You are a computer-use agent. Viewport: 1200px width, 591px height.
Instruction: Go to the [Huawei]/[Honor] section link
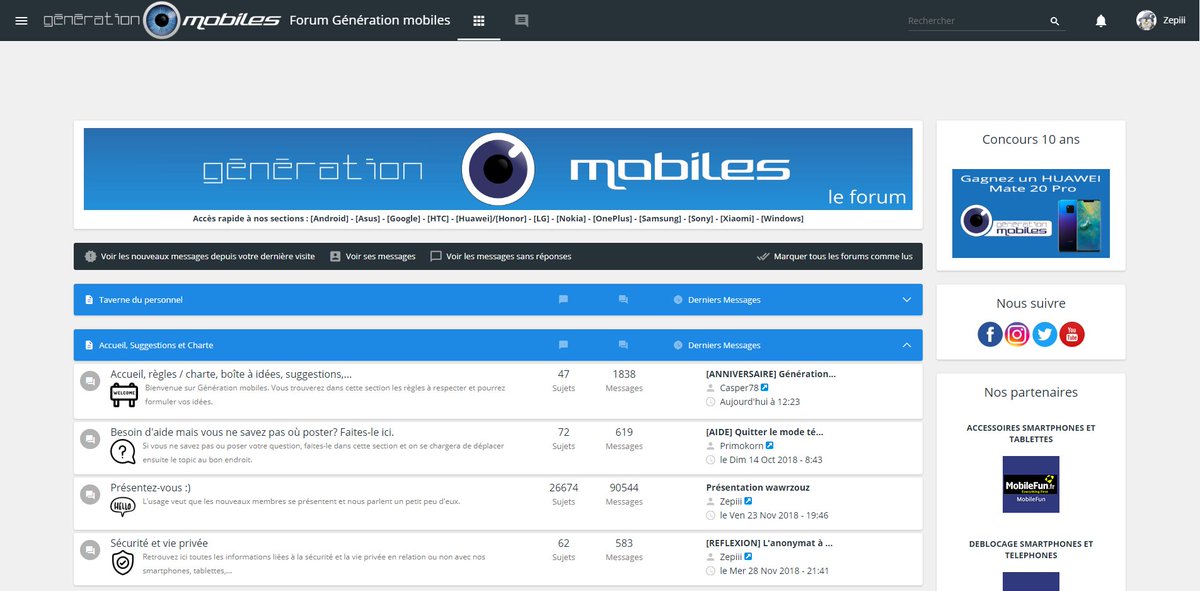[x=491, y=218]
